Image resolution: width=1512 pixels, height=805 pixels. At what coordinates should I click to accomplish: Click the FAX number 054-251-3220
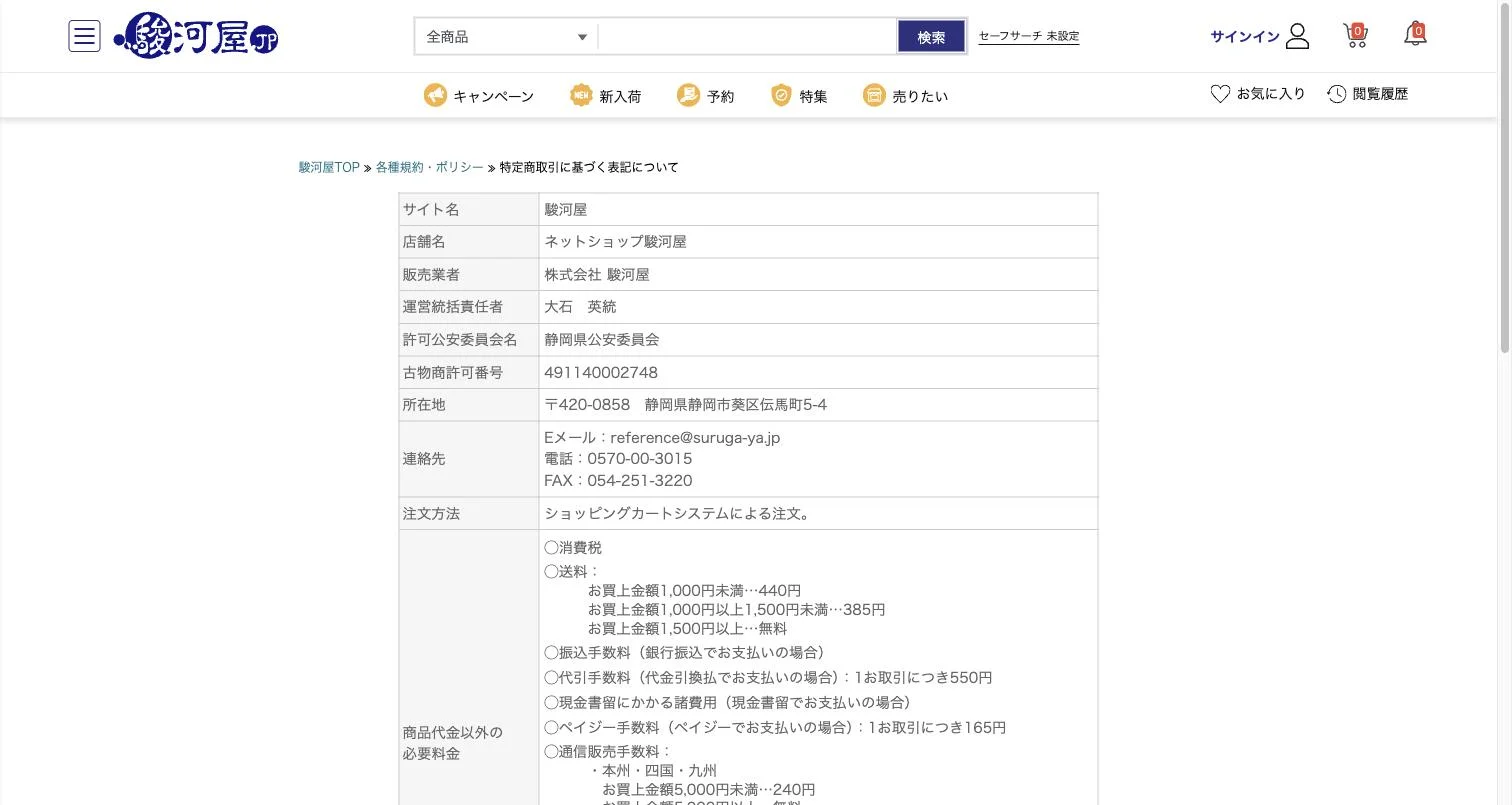tap(640, 480)
